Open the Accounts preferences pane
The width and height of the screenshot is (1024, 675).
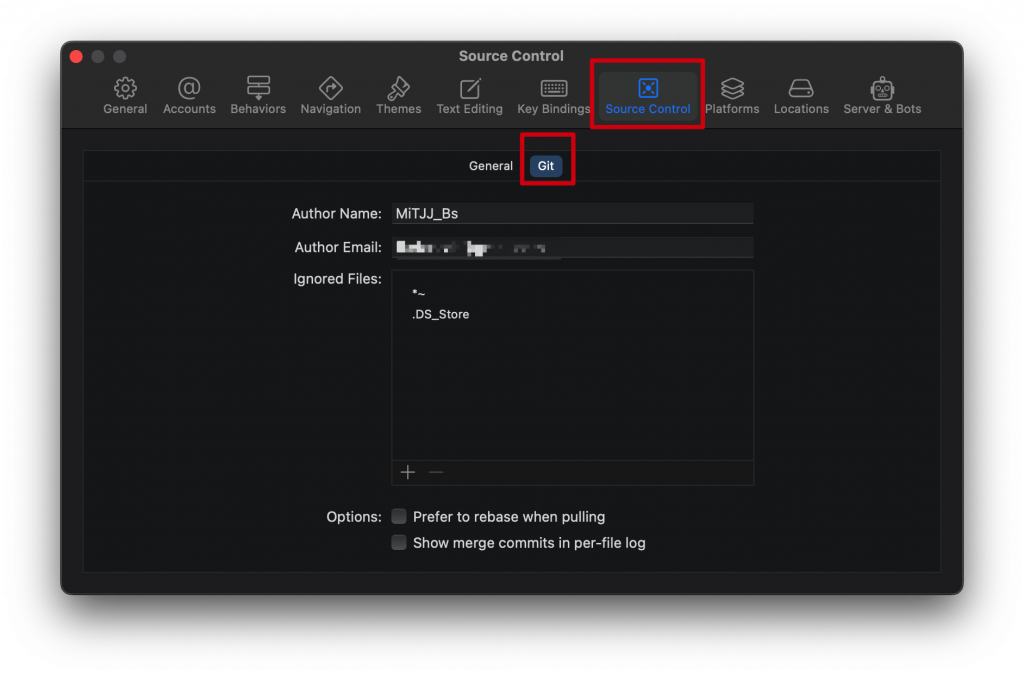(189, 95)
